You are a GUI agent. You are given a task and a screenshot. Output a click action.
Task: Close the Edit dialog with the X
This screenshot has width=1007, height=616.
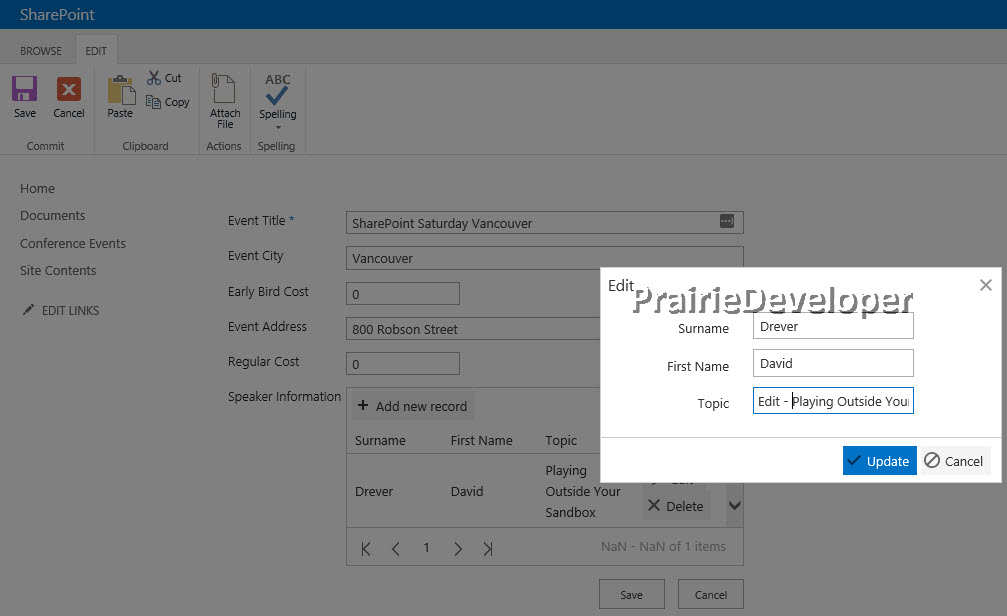[x=986, y=285]
